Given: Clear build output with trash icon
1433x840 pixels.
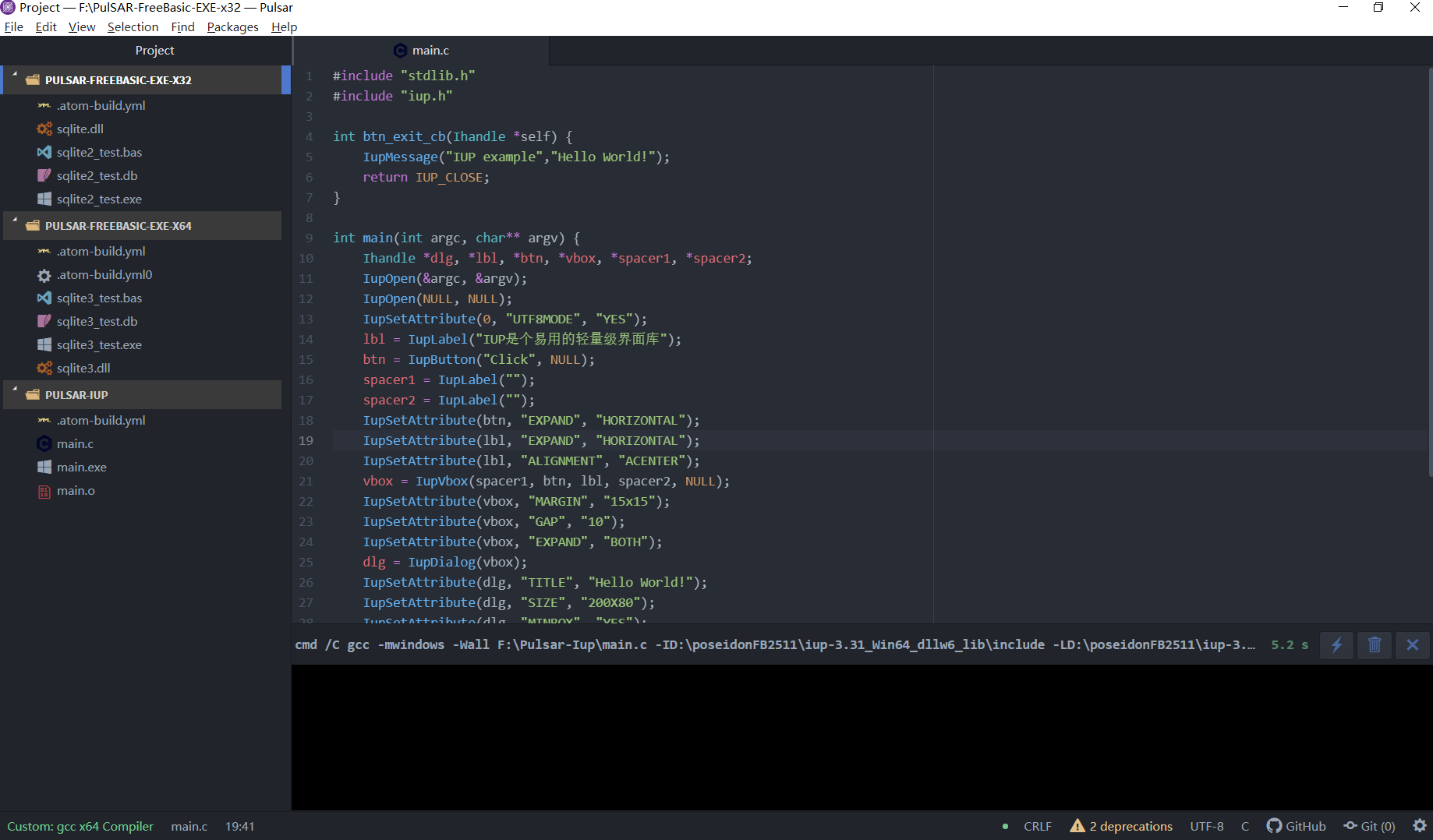Looking at the screenshot, I should [x=1375, y=644].
